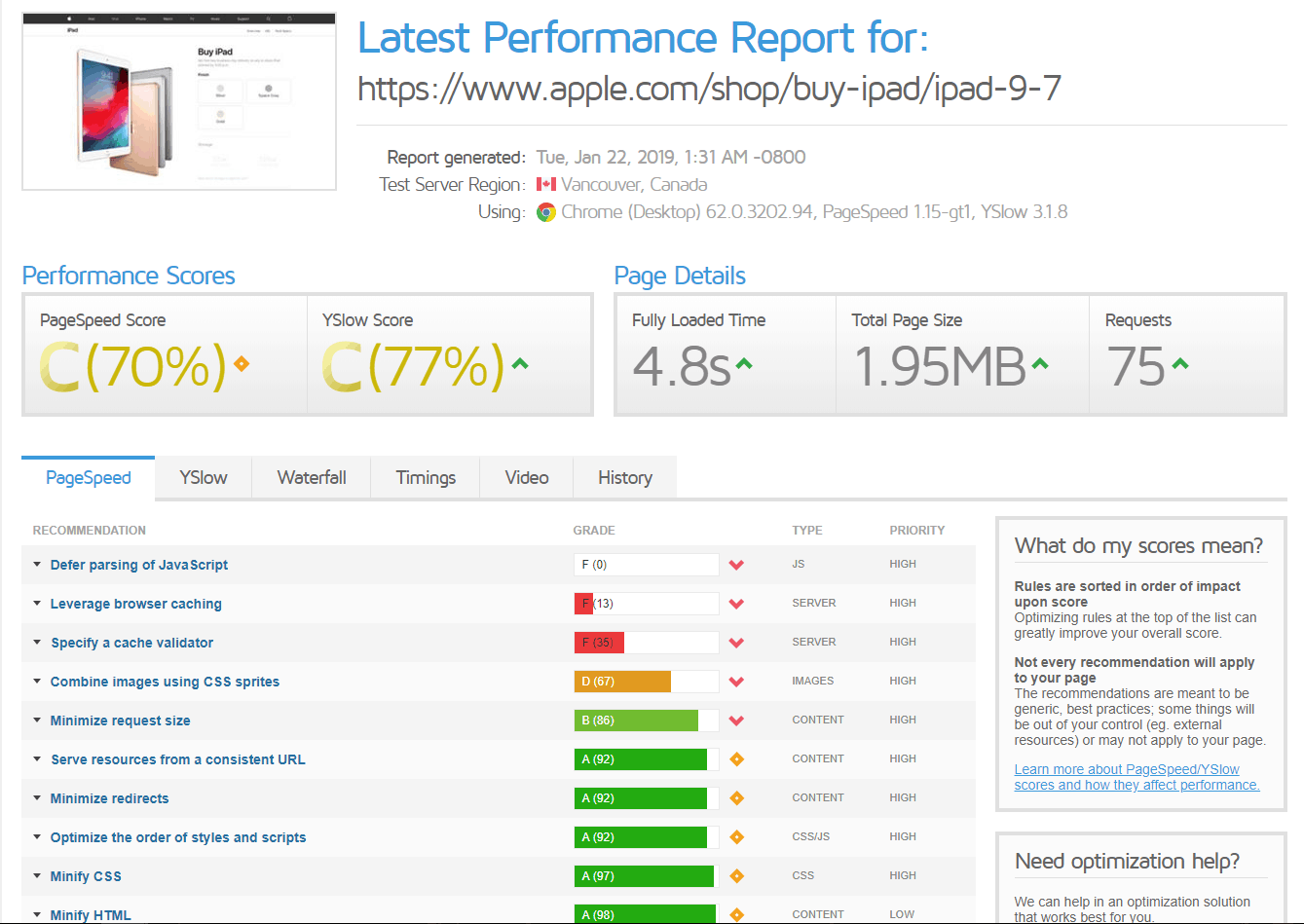
Task: Click the Canadian flag beside Vancouver, Canada
Action: point(545,184)
